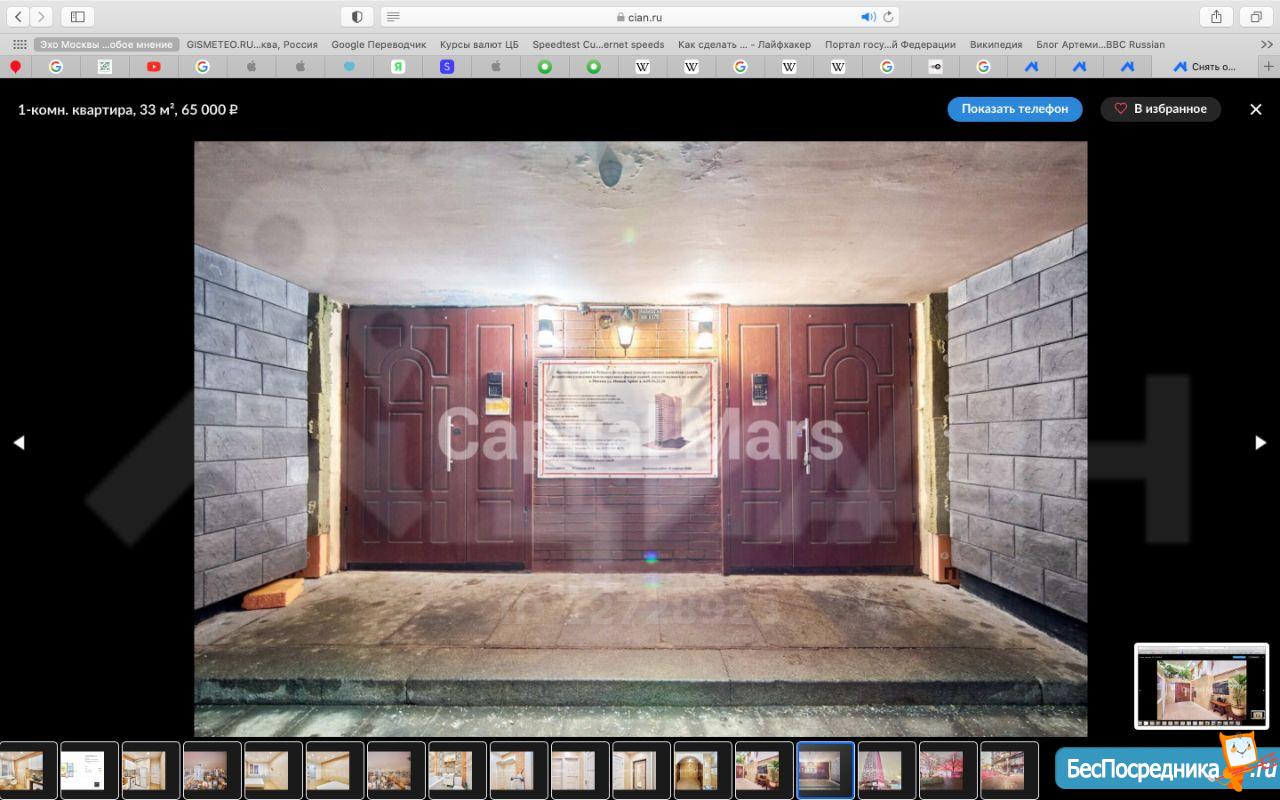Screen dimensions: 1280x800
Task: Mute audio playing in this tab
Action: pos(867,17)
